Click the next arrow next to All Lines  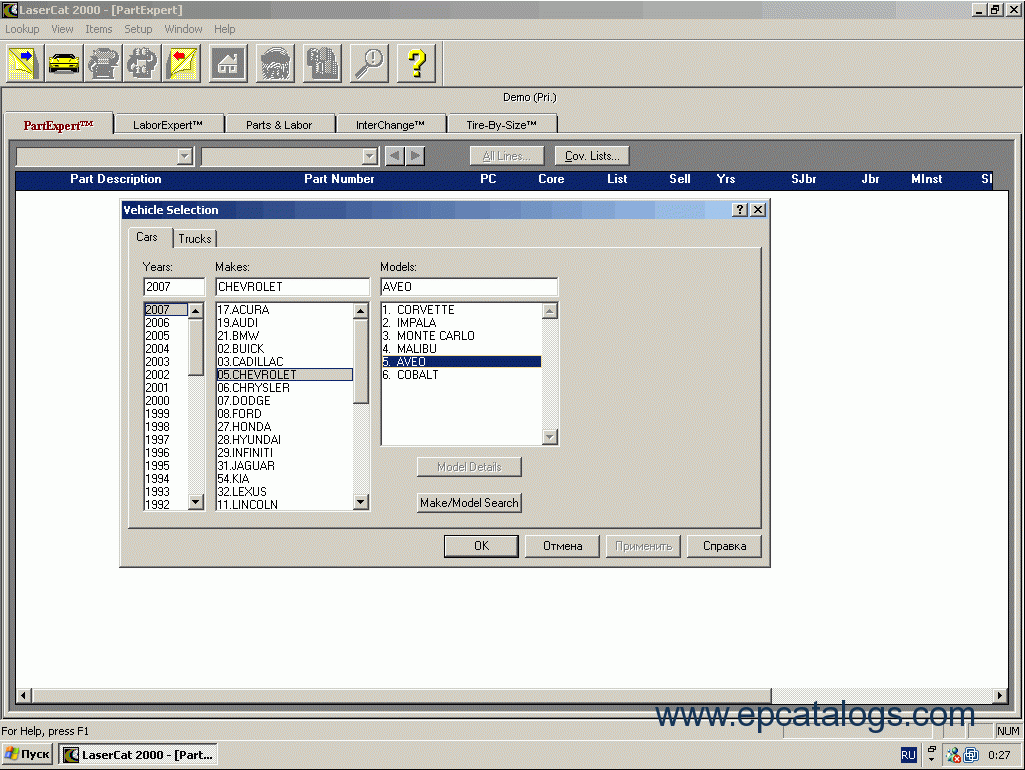pos(415,156)
